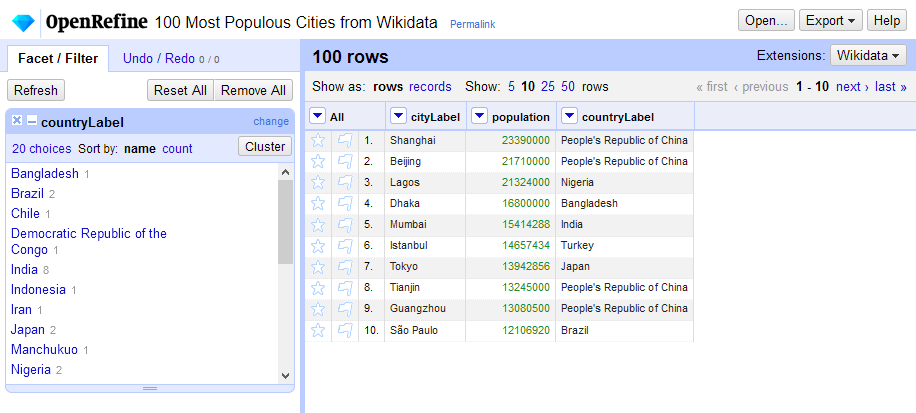Show 5 rows per page
Viewport: 916px width, 413px height.
511,87
